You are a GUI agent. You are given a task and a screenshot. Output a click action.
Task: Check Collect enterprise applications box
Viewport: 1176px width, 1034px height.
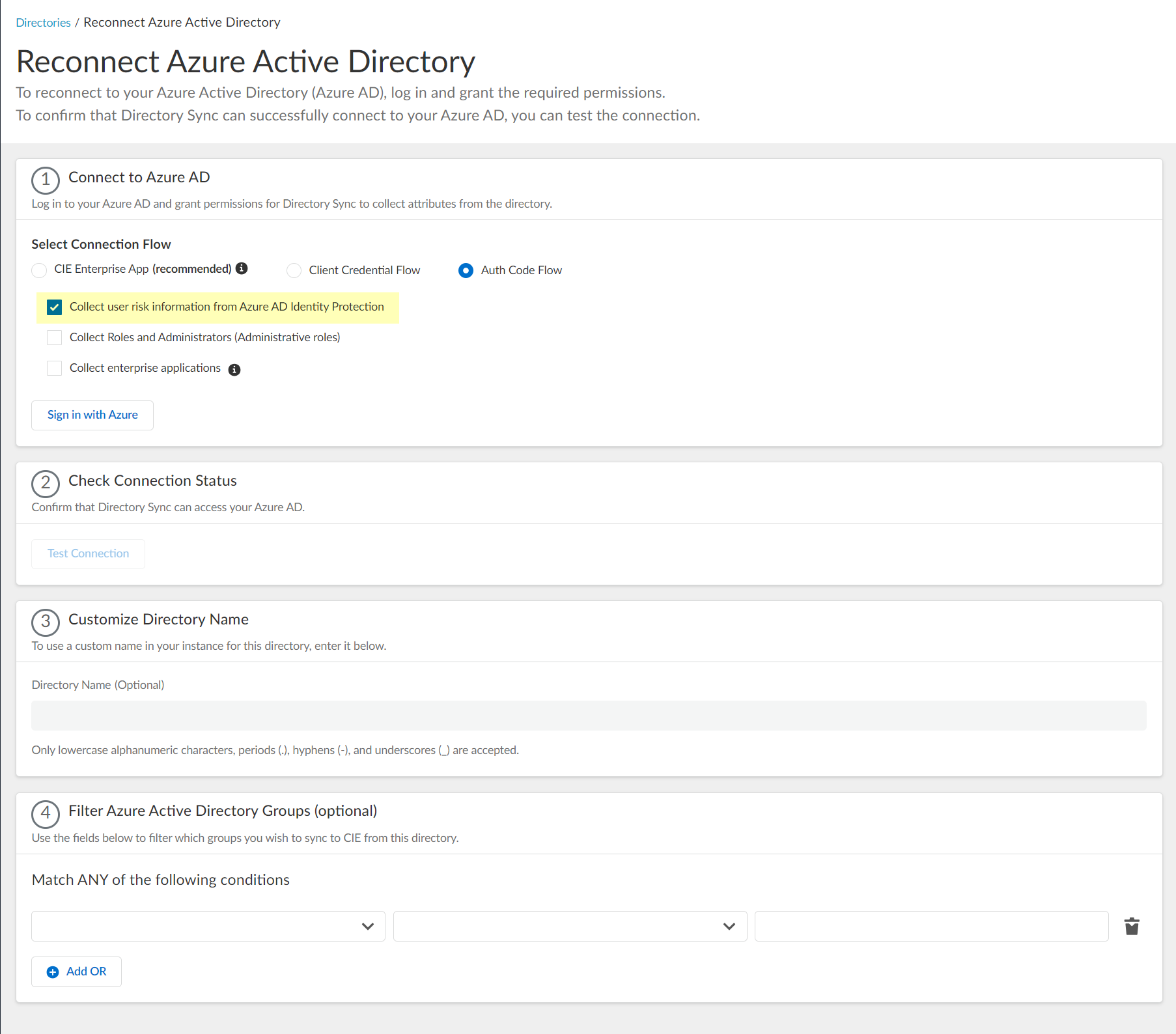coord(55,368)
